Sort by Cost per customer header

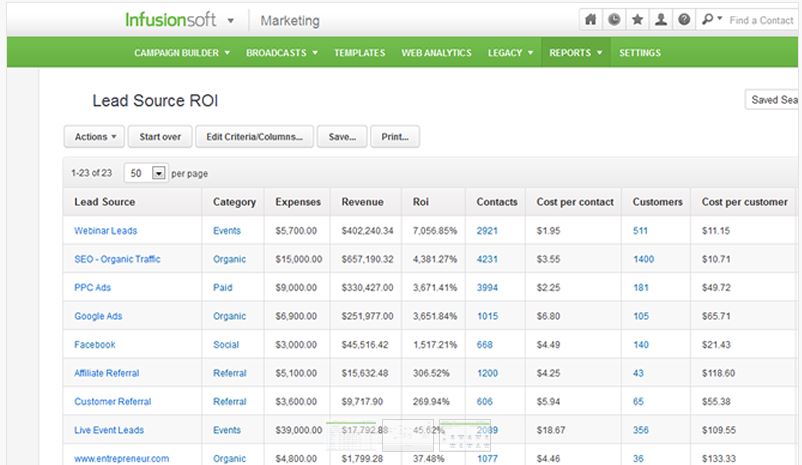point(744,202)
